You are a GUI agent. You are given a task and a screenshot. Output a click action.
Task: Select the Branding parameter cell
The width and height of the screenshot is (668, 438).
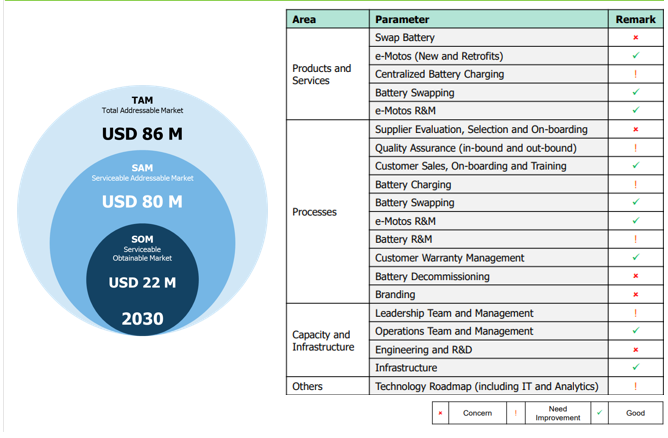[489, 294]
